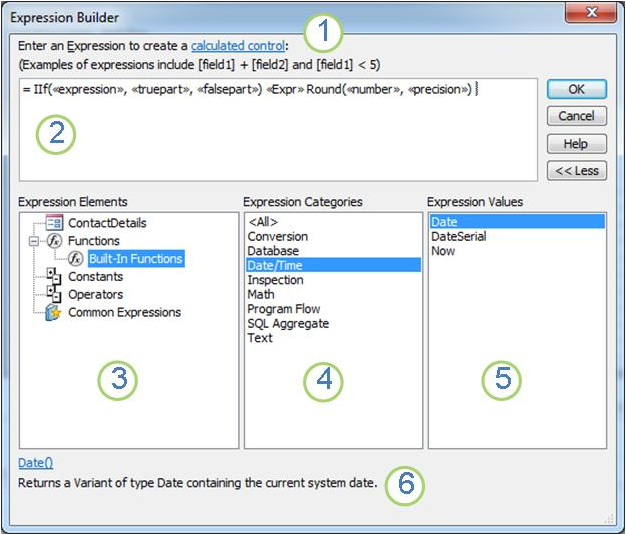Click the «expression» placeholder in IIf
Viewport: 626px width, 534px height.
[89, 89]
